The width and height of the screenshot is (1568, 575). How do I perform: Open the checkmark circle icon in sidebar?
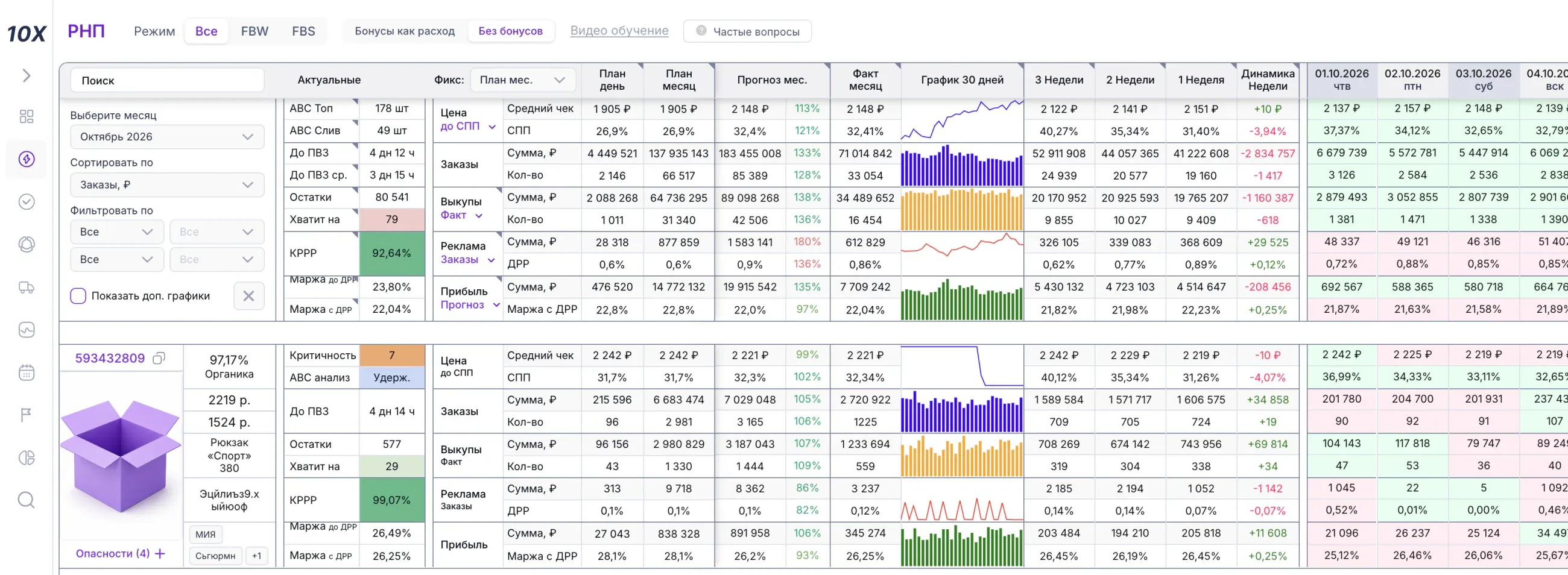26,201
